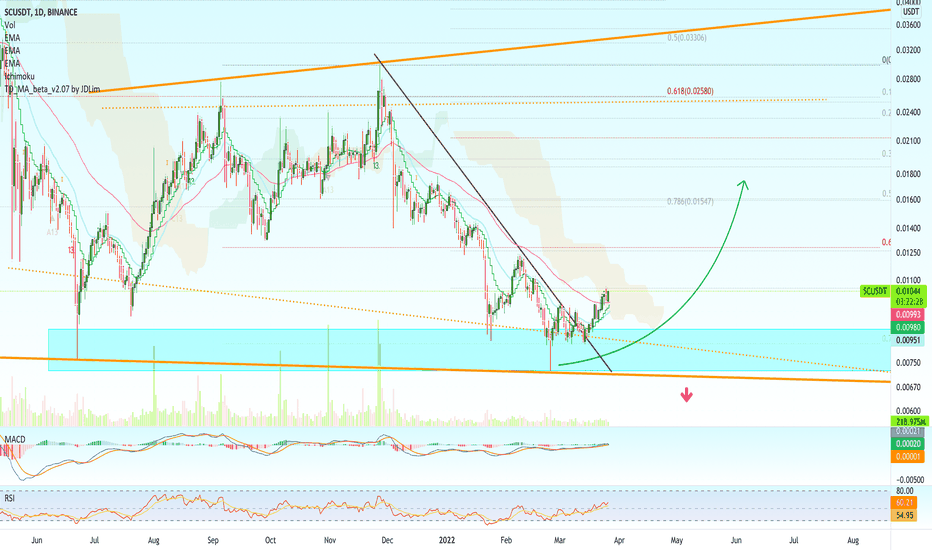Viewport: 932px width, 550px height.
Task: Click the 0.03600 price axis label
Action: (908, 25)
